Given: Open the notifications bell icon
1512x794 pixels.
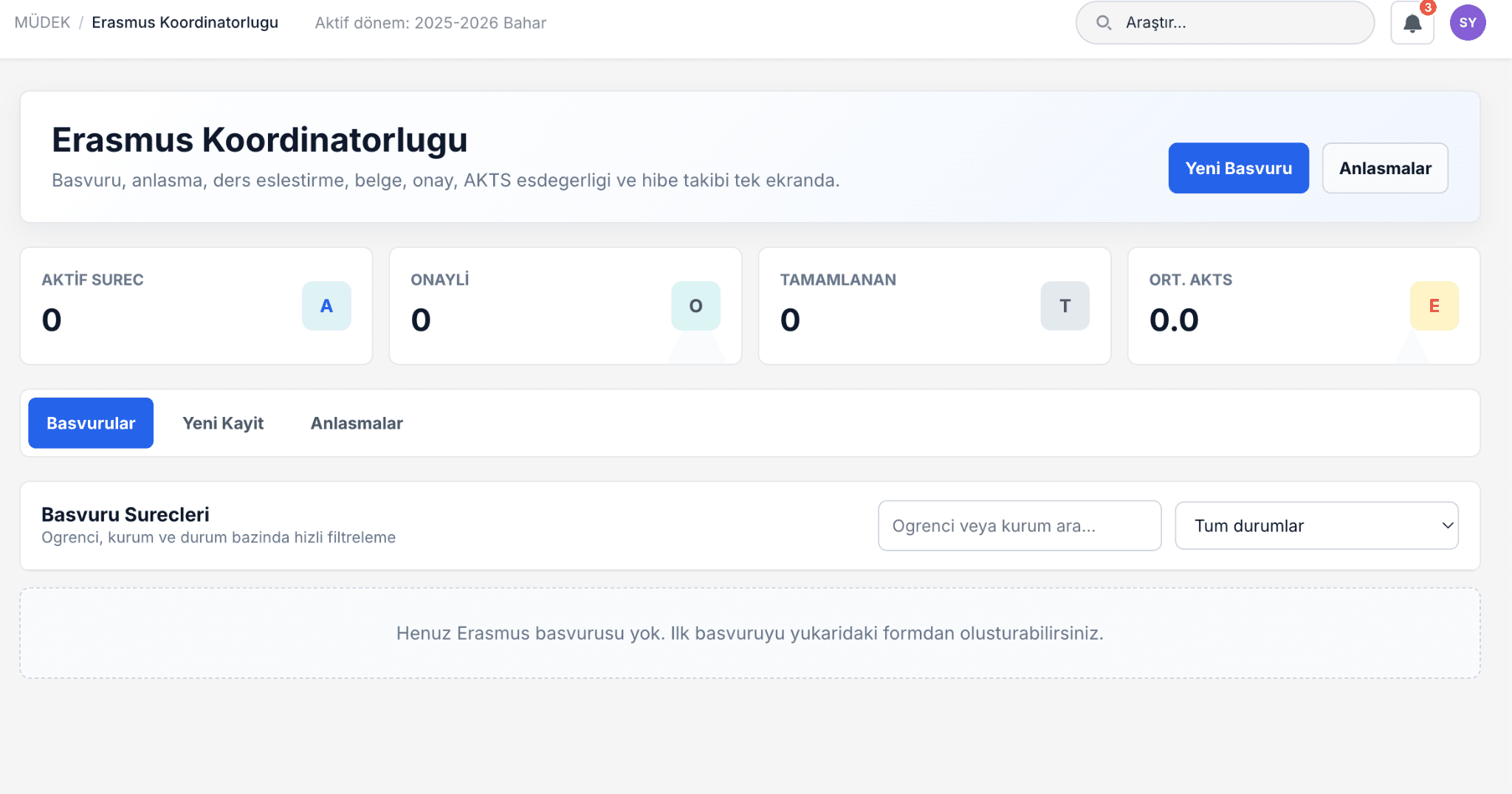Looking at the screenshot, I should point(1412,23).
